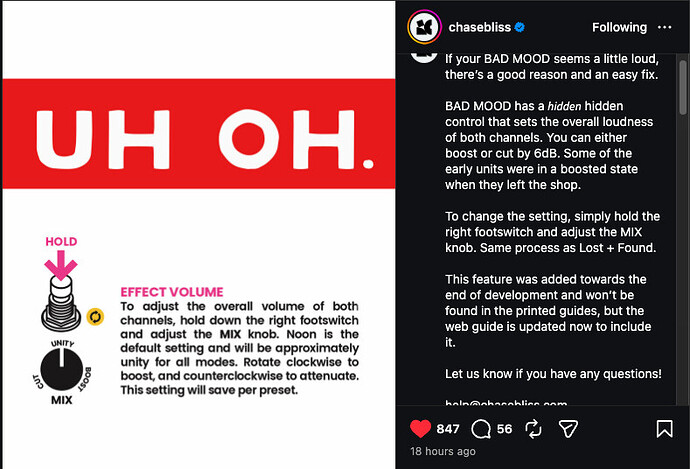Toggle the Following button
Screen dimensions: 690x469
[x=619, y=27]
